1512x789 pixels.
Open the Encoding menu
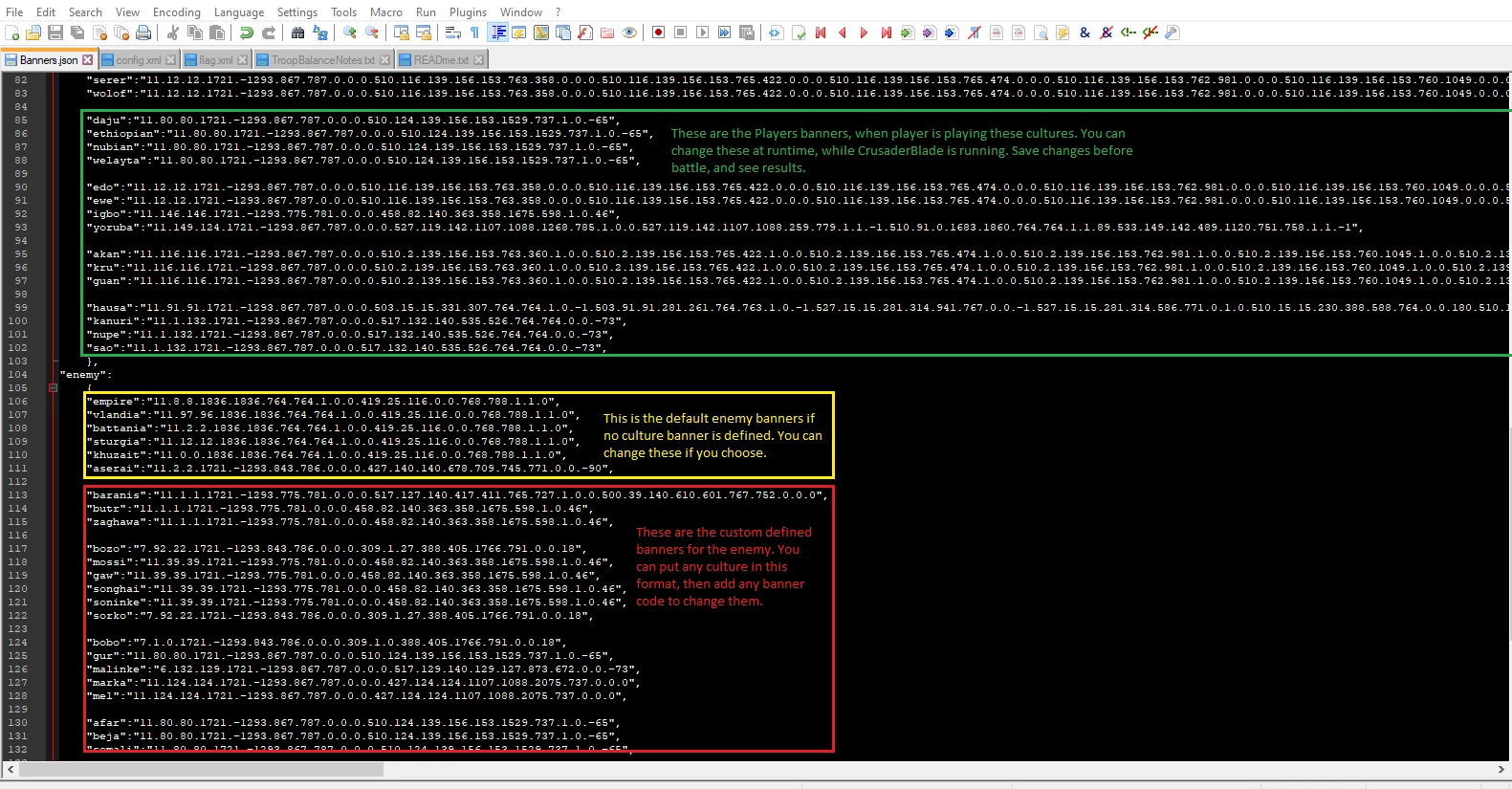click(177, 11)
